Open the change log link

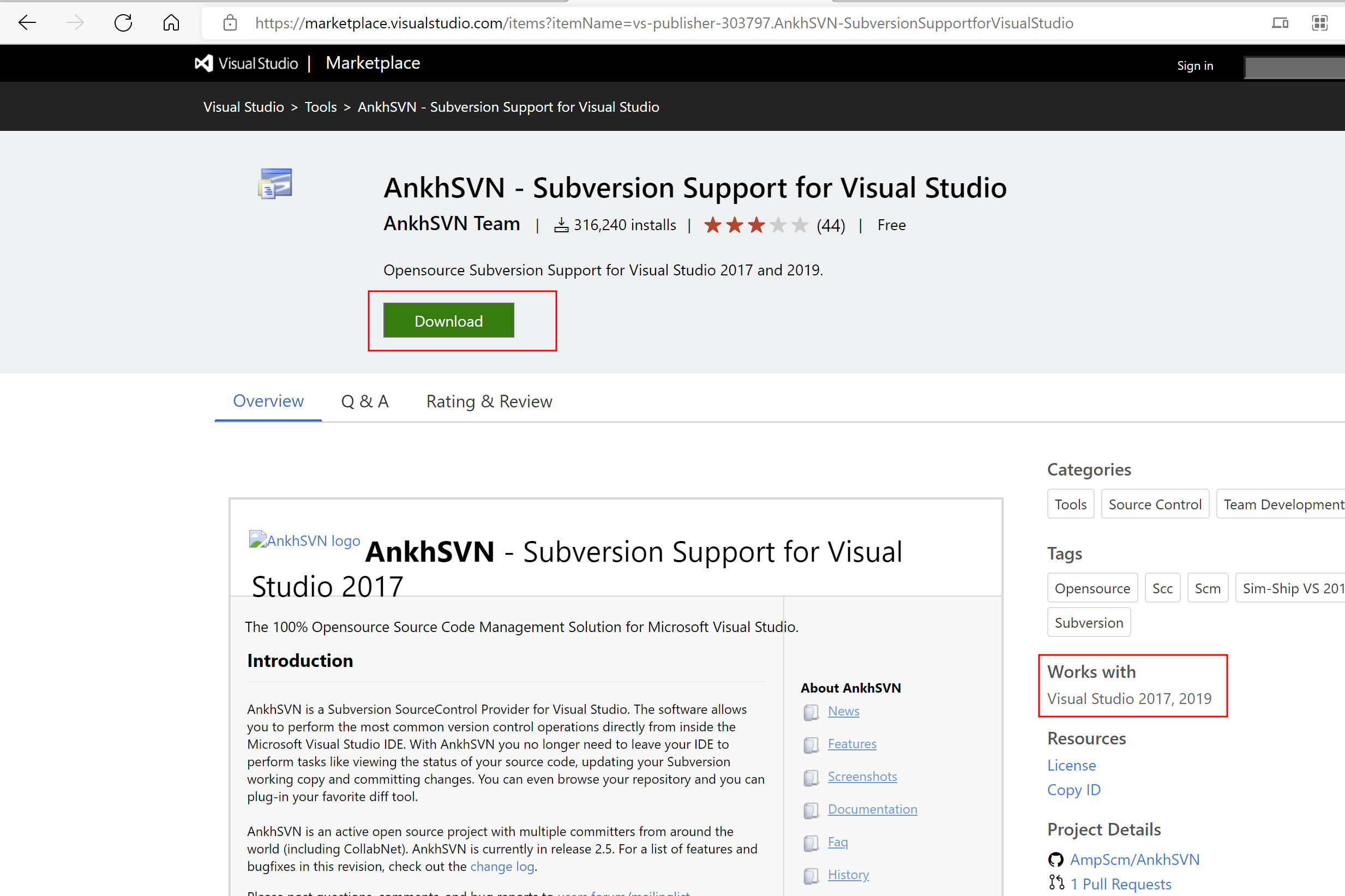pyautogui.click(x=502, y=867)
